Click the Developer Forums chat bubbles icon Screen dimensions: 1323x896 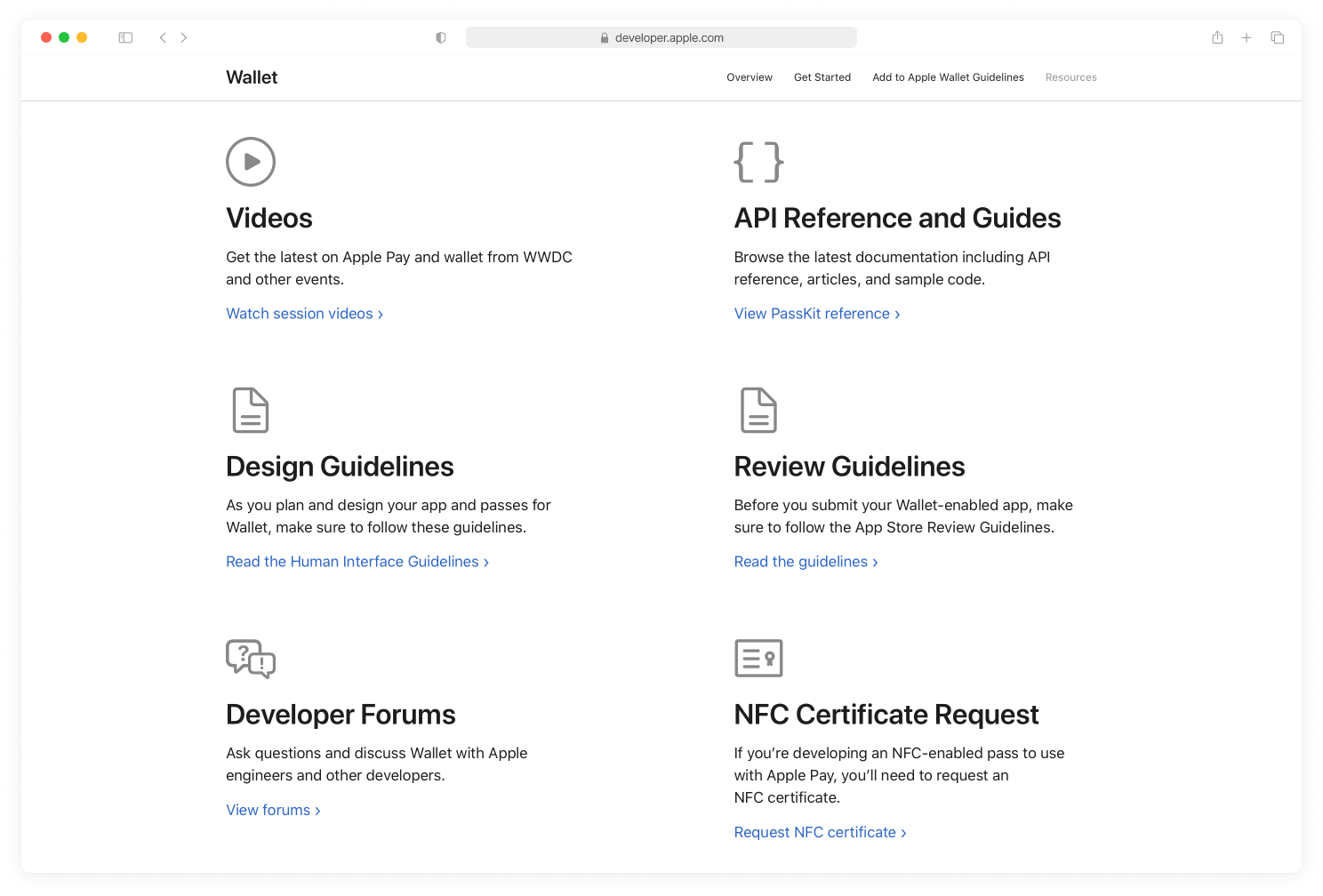pos(251,659)
